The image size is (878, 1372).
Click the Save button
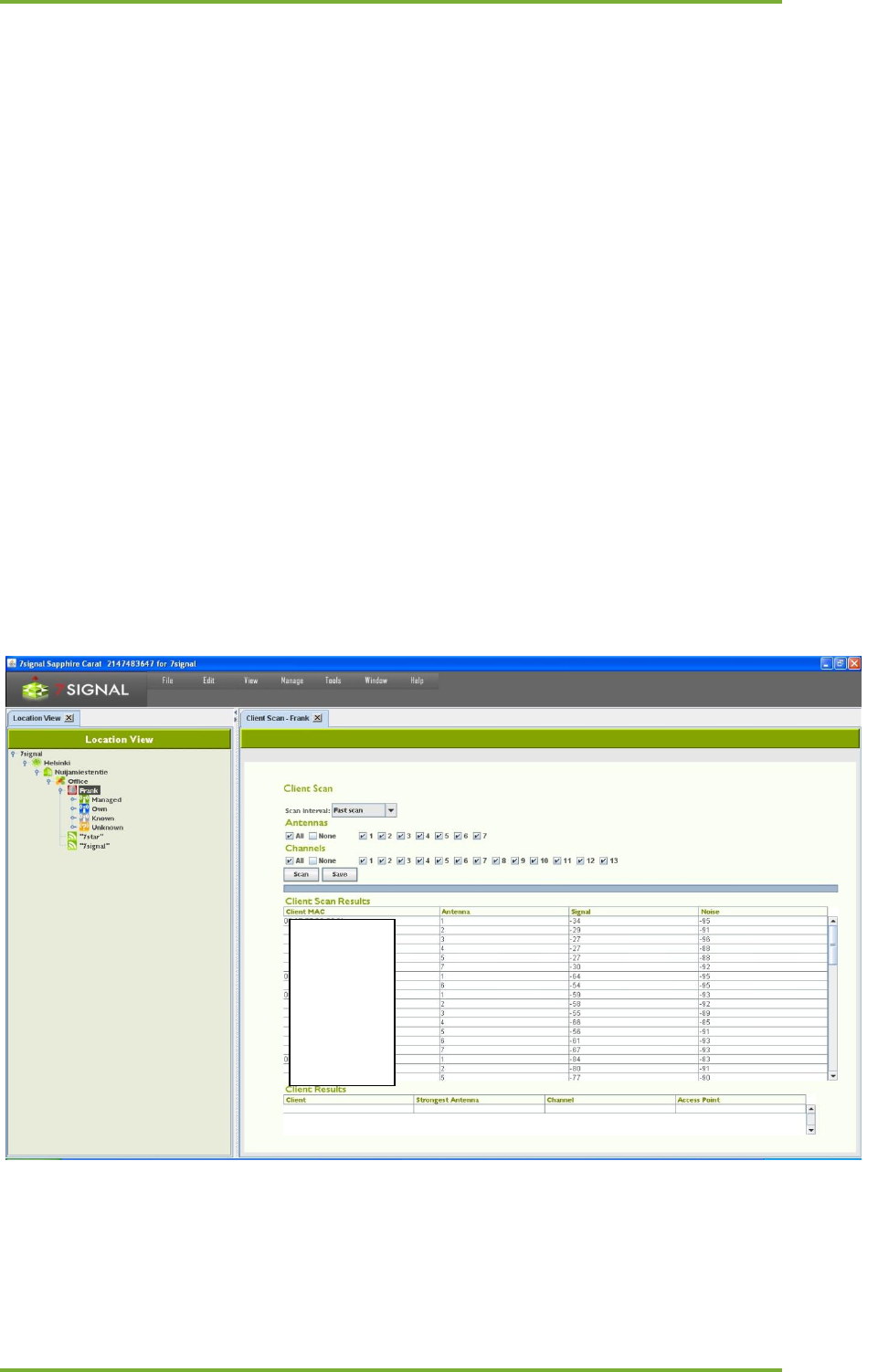pos(340,874)
